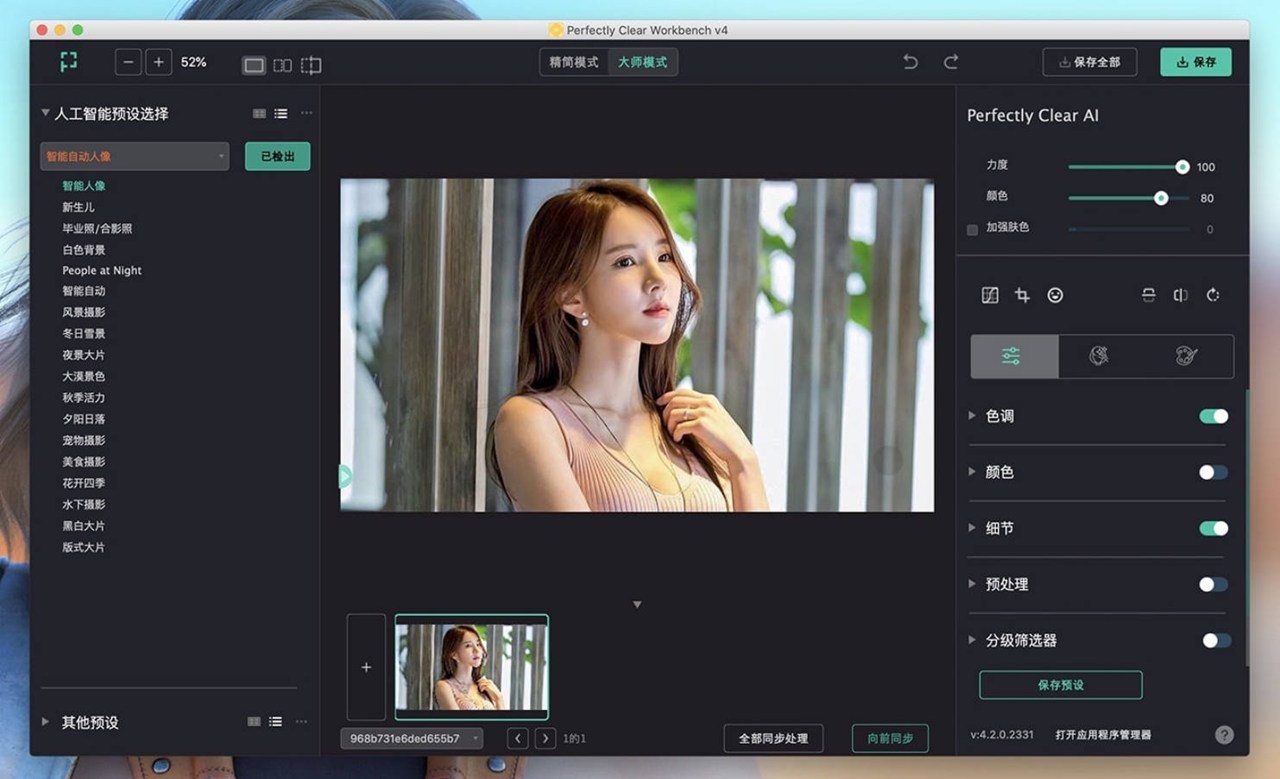The width and height of the screenshot is (1280, 779).
Task: Enable the 颜色 adjustment toggle
Action: point(1213,472)
